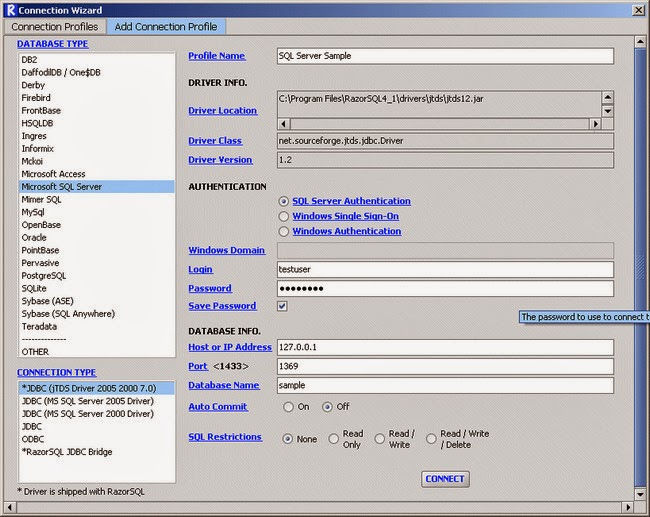Click the Auto Commit link

[x=218, y=407]
